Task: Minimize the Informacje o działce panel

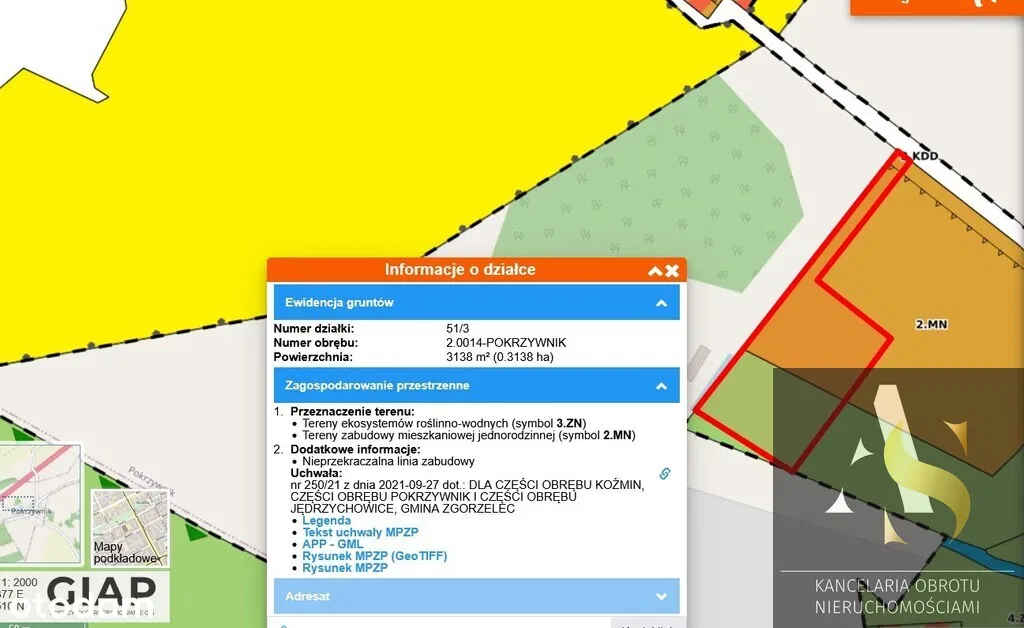Action: [655, 271]
